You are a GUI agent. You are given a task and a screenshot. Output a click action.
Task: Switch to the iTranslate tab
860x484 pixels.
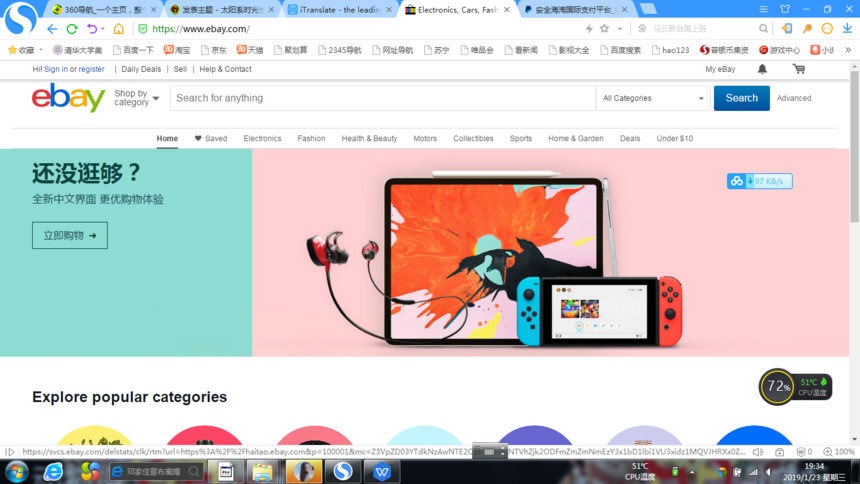point(340,10)
